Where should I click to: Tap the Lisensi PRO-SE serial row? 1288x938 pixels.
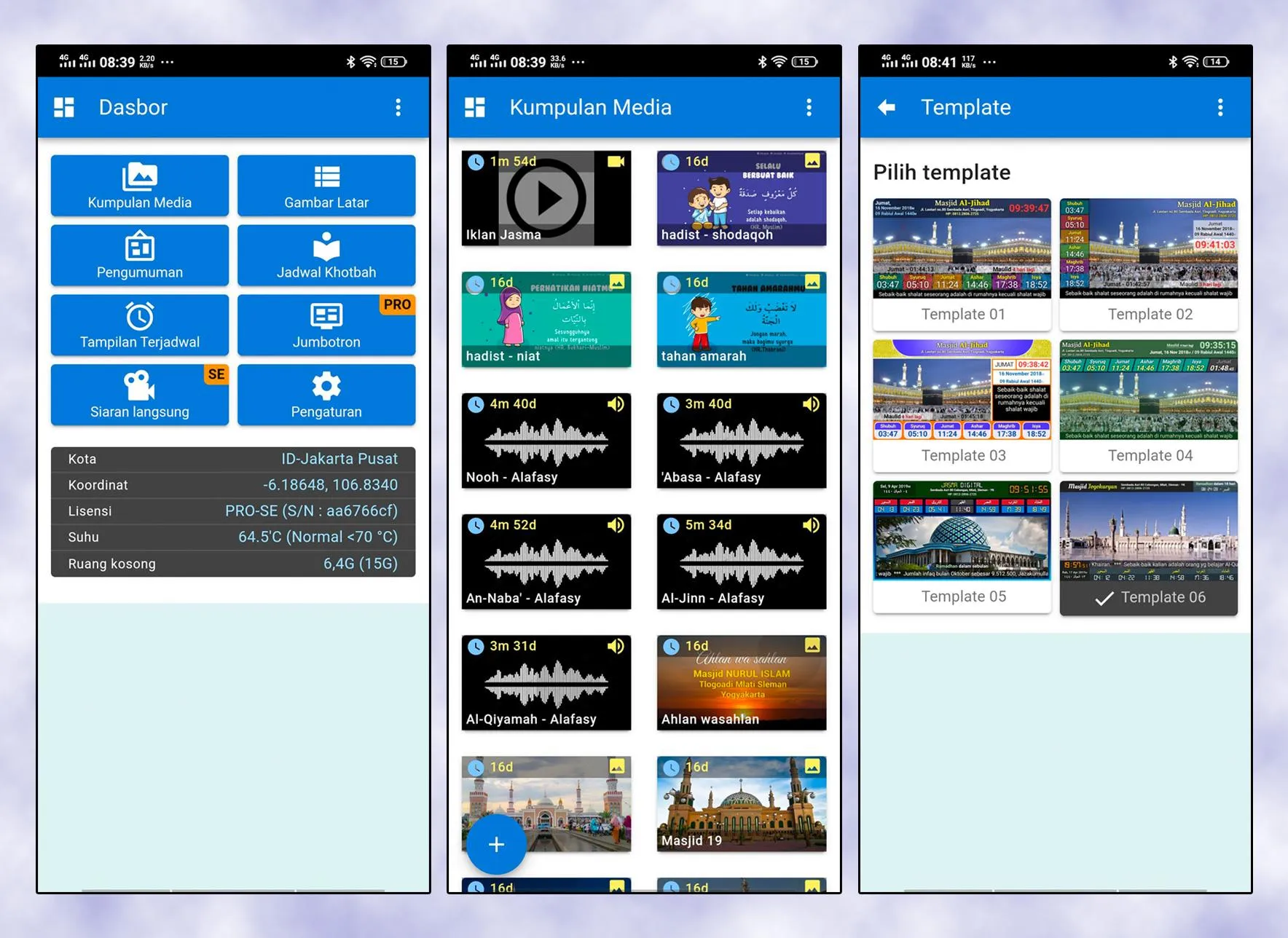coord(233,511)
